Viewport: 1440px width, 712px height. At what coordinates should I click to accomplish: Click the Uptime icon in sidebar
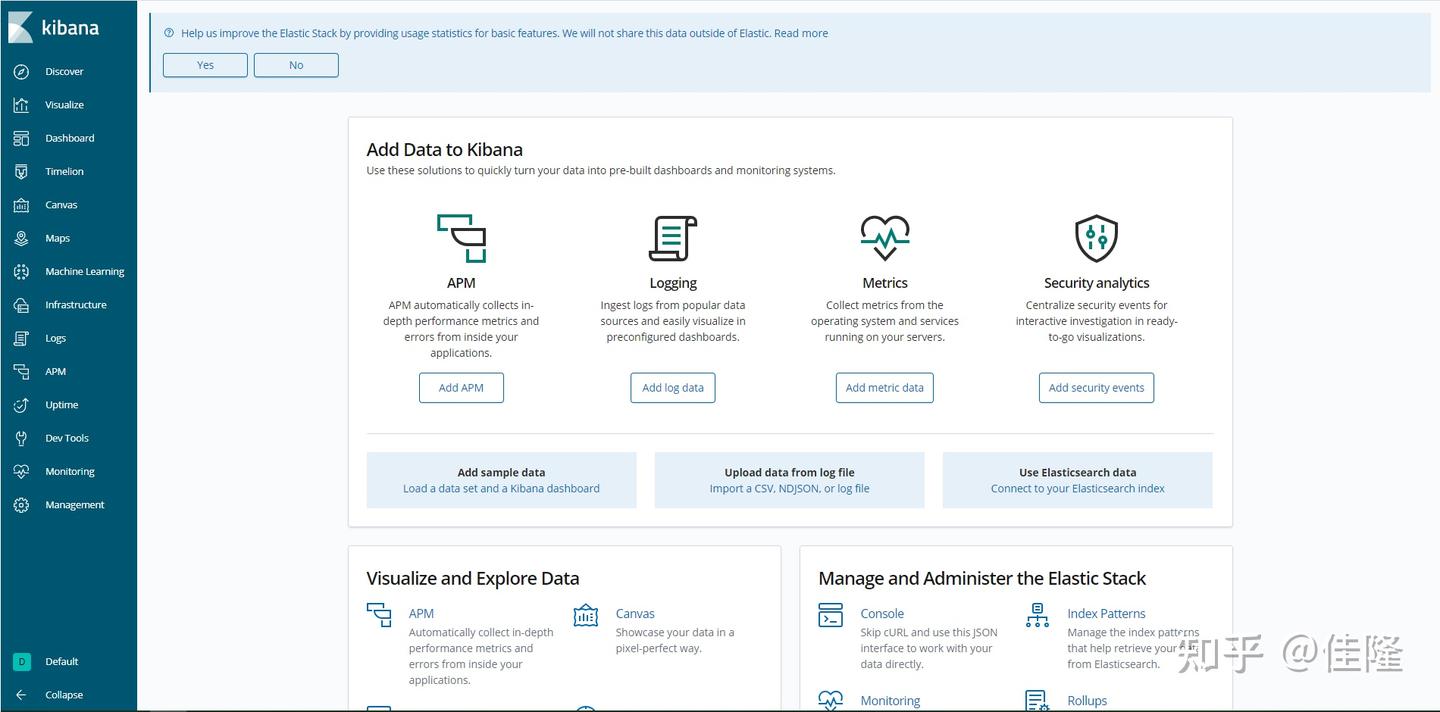coord(21,405)
